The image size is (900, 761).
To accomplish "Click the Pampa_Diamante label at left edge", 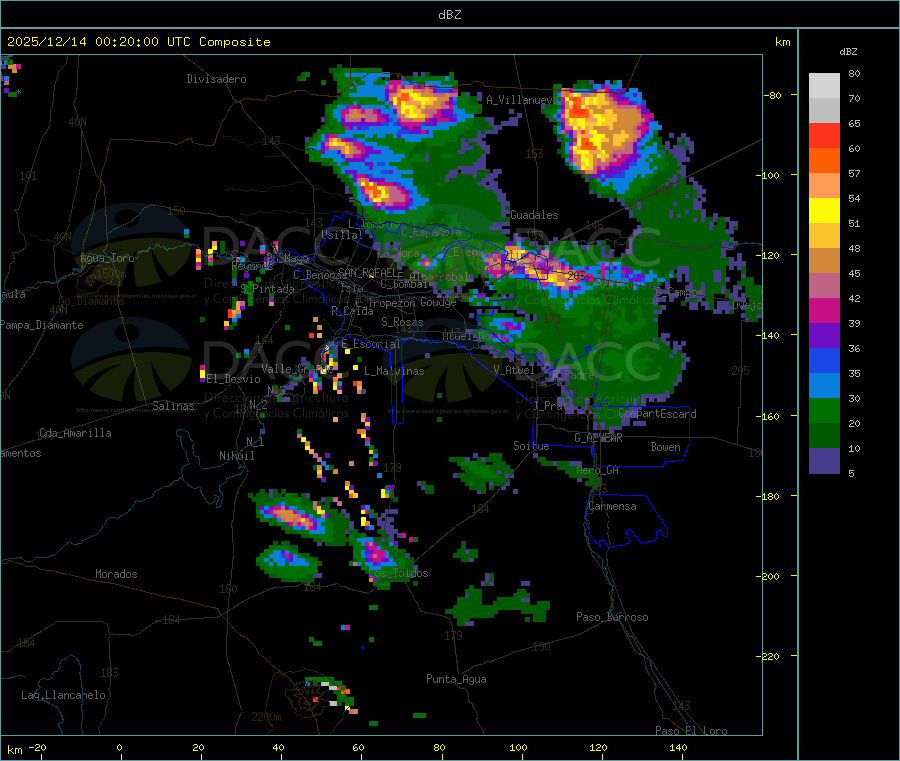I will click(34, 324).
